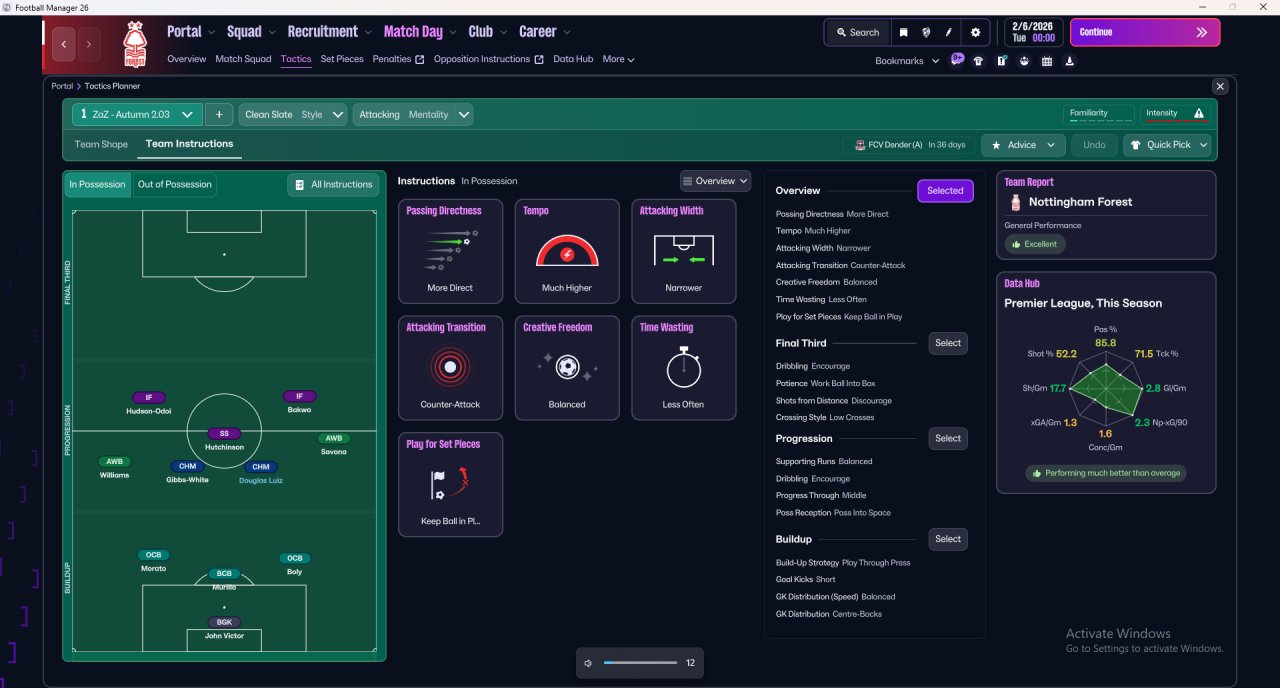Click the Undo button
The image size is (1280, 688).
(1094, 145)
